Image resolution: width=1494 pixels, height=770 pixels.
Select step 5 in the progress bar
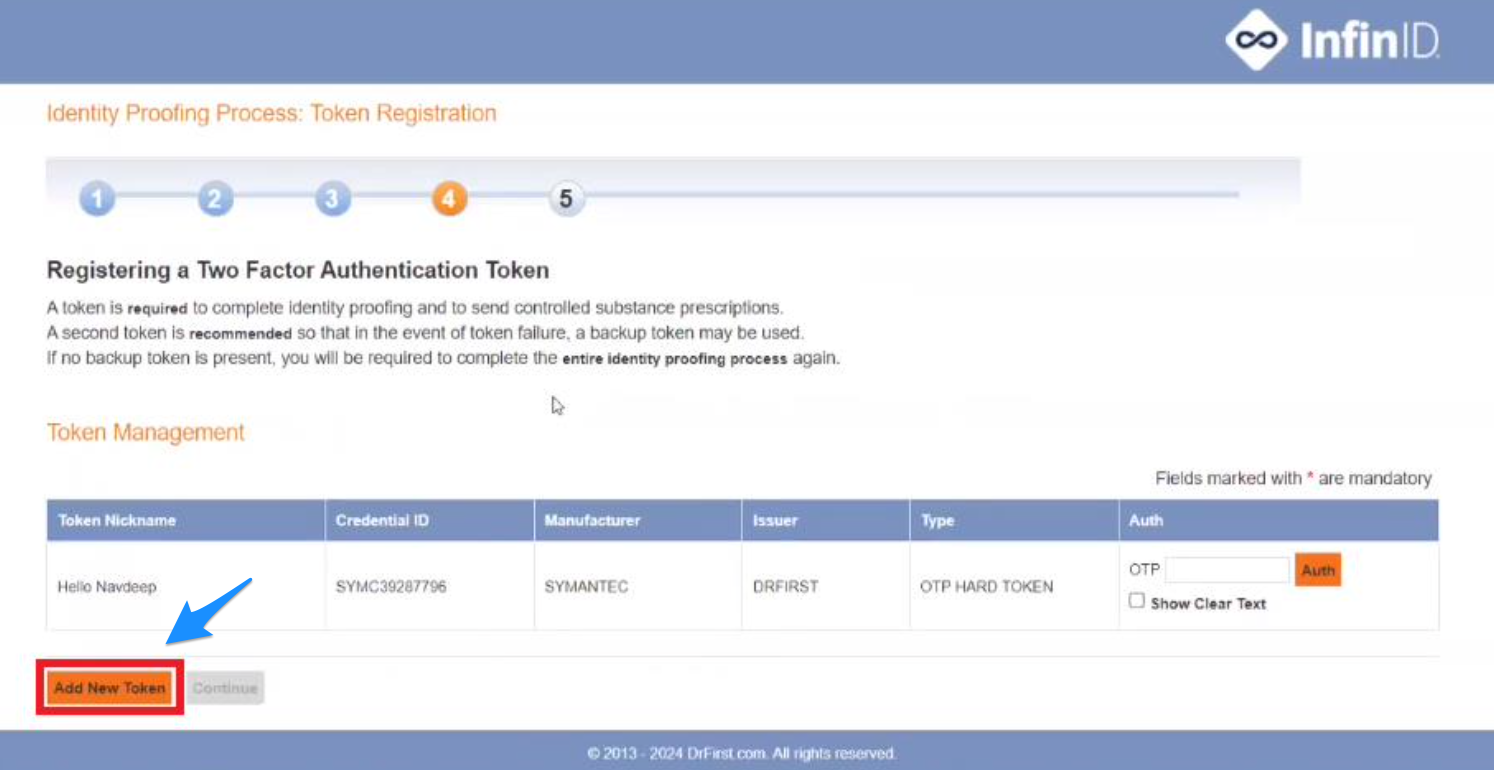[566, 198]
